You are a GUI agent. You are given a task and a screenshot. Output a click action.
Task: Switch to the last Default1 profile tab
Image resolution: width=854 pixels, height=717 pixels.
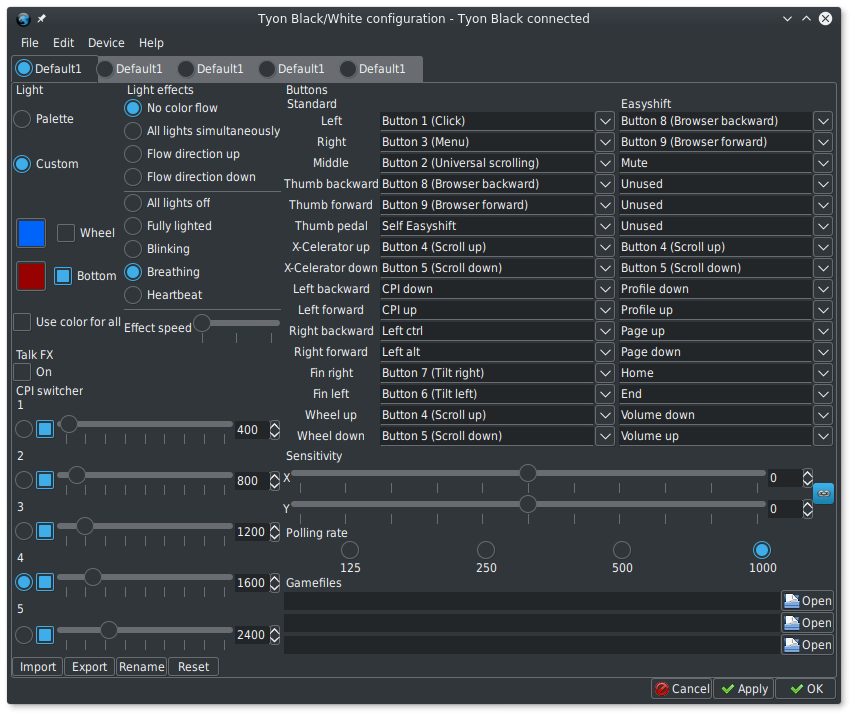[374, 69]
